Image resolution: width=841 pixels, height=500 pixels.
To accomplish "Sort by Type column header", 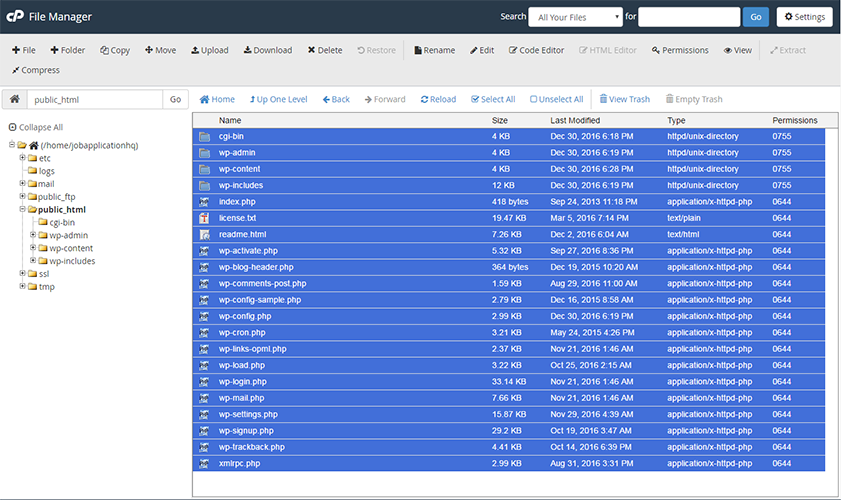I will pos(676,120).
